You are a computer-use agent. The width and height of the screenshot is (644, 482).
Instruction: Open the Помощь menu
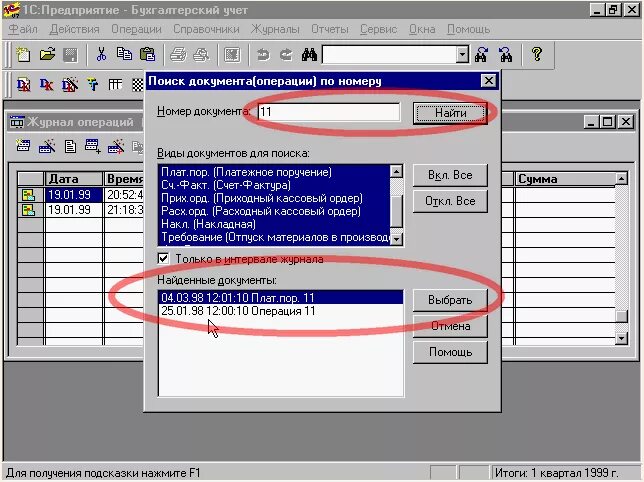point(469,29)
